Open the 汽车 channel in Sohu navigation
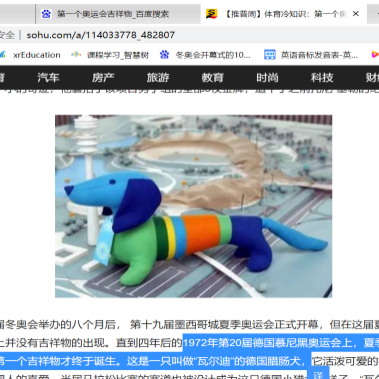This screenshot has height=379, width=379. pos(48,77)
